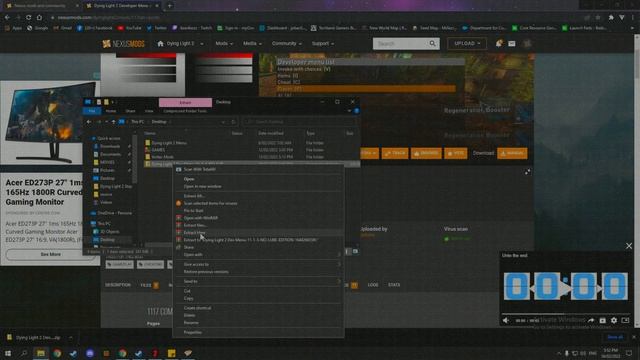
Task: Click Explorer up-one-level arrow
Action: point(113,122)
